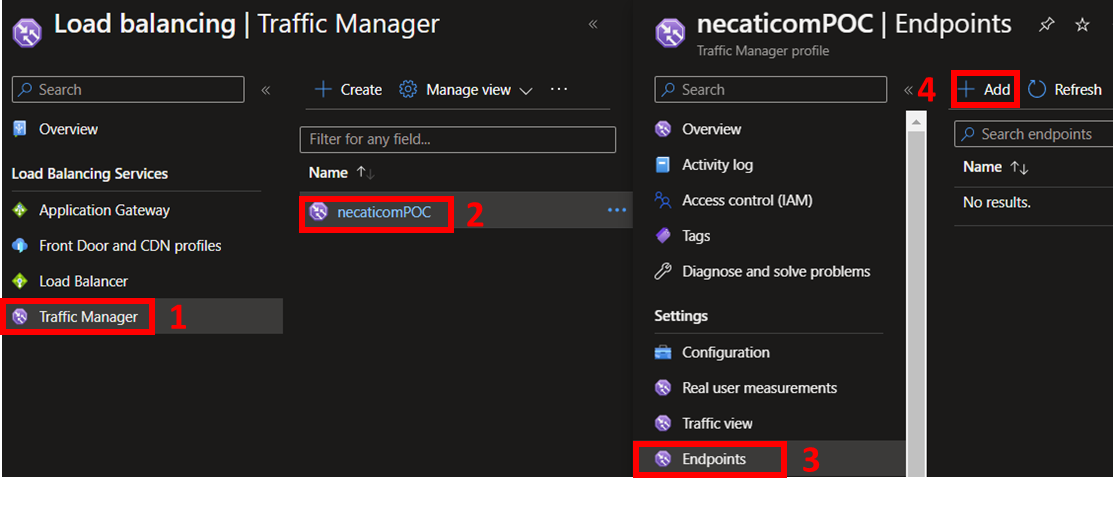Click the Load Balancing Services section heading
Viewport: 1113px width, 505px height.
[90, 173]
